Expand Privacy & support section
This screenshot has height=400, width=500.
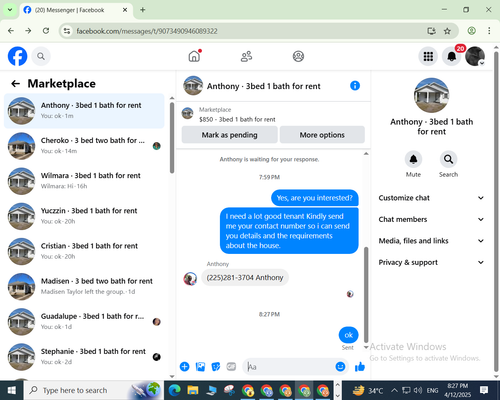coord(431,262)
